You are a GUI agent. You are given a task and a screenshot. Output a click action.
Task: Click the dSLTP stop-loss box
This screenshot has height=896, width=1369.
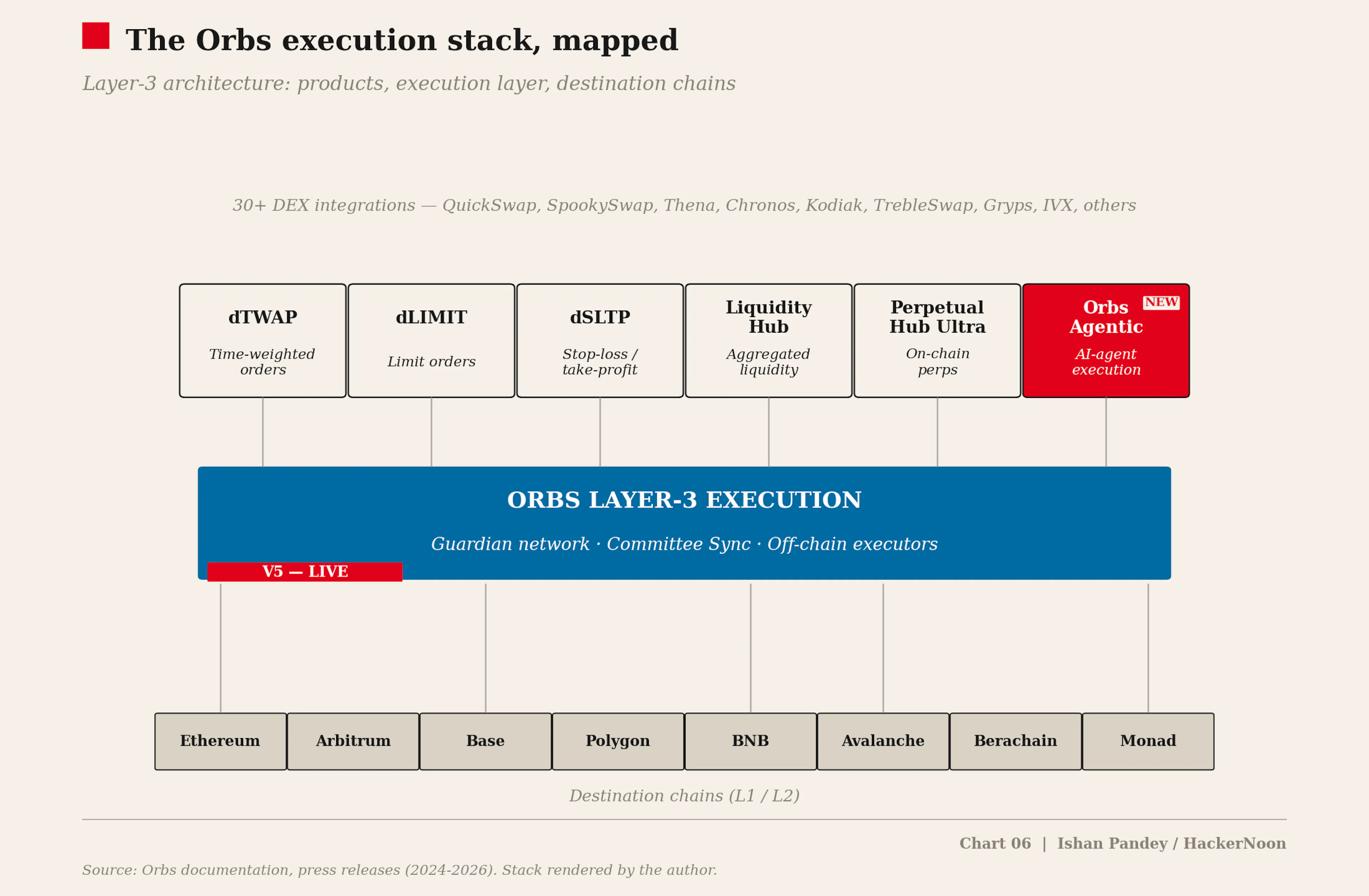pos(600,341)
